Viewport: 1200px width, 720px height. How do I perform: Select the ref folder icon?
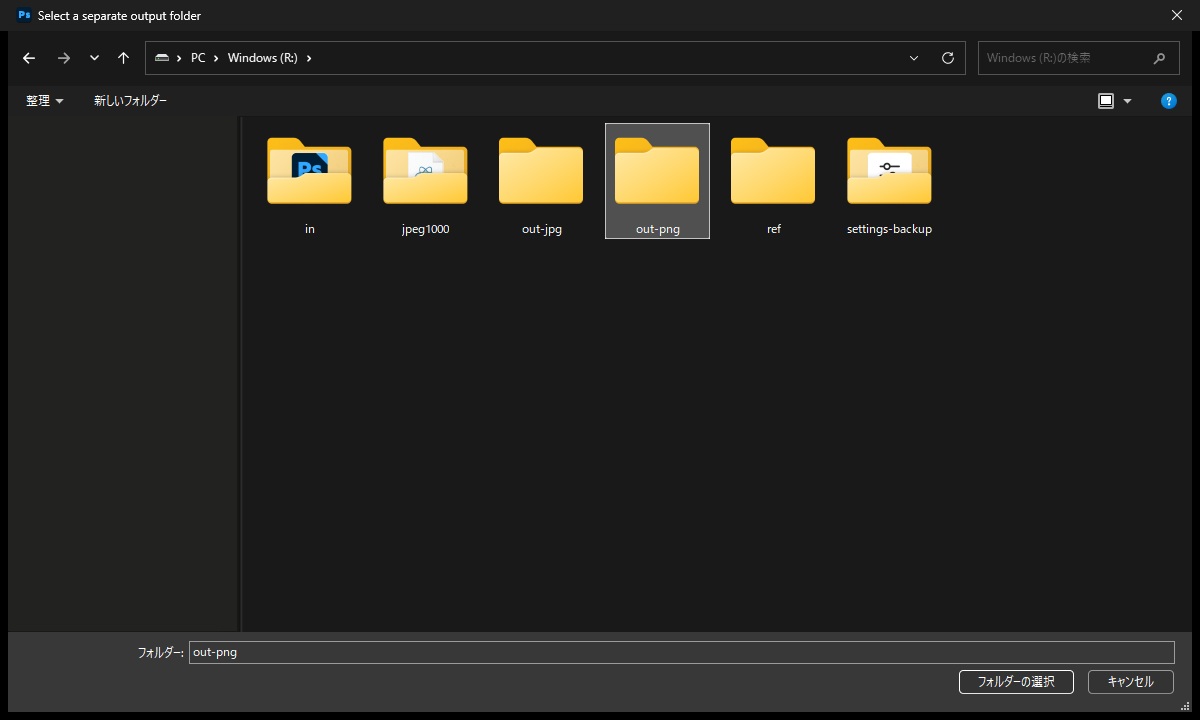tap(773, 171)
